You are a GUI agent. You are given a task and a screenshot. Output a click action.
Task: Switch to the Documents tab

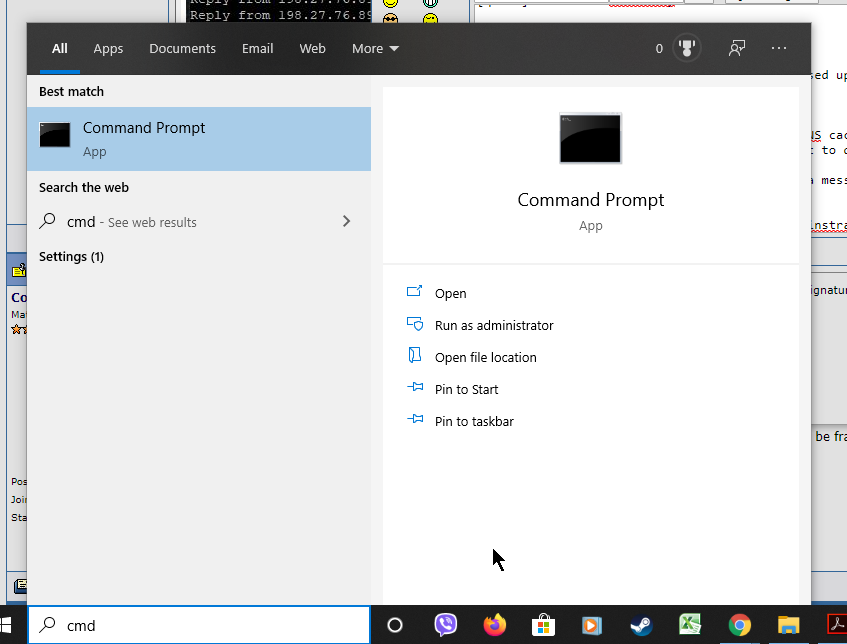[x=182, y=48]
